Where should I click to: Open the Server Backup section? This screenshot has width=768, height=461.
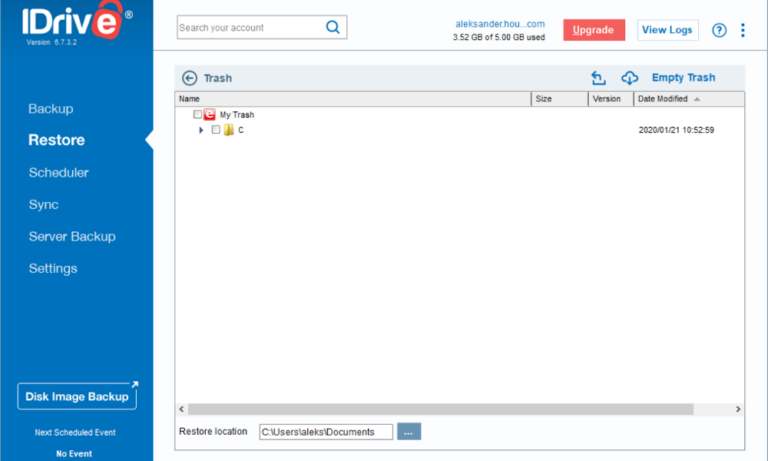point(72,237)
